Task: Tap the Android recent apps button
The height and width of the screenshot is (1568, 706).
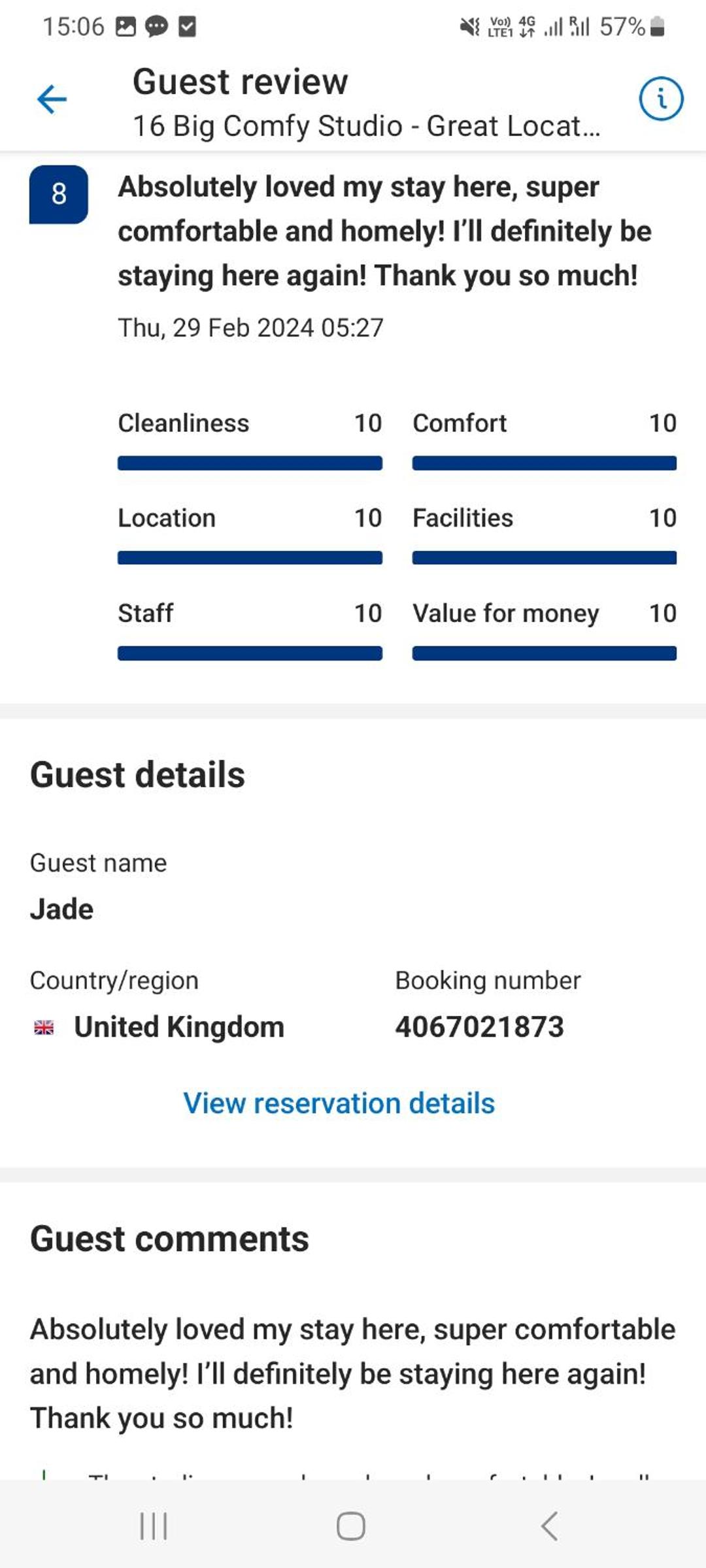Action: 154,1527
